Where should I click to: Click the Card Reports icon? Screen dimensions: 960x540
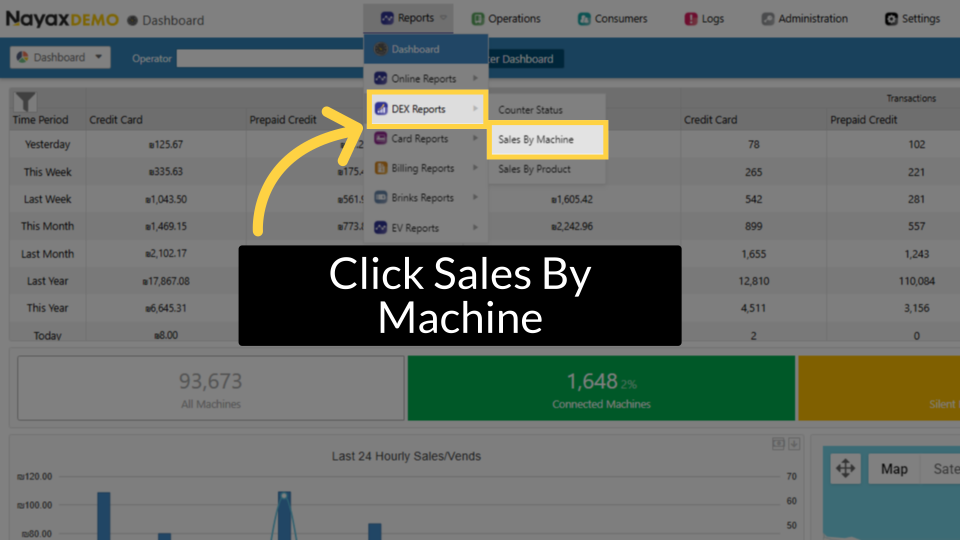point(381,138)
